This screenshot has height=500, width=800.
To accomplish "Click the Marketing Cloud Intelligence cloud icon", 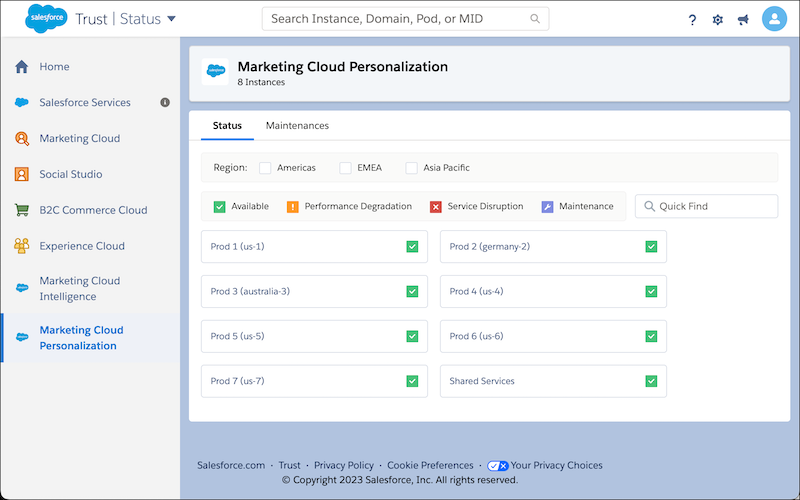I will (21, 288).
